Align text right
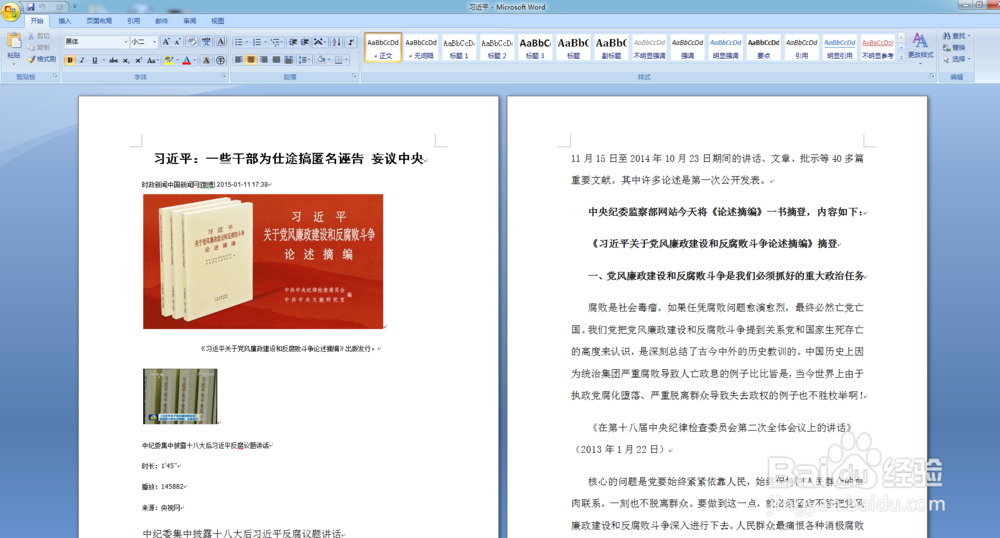The image size is (1000, 538). pyautogui.click(x=263, y=60)
